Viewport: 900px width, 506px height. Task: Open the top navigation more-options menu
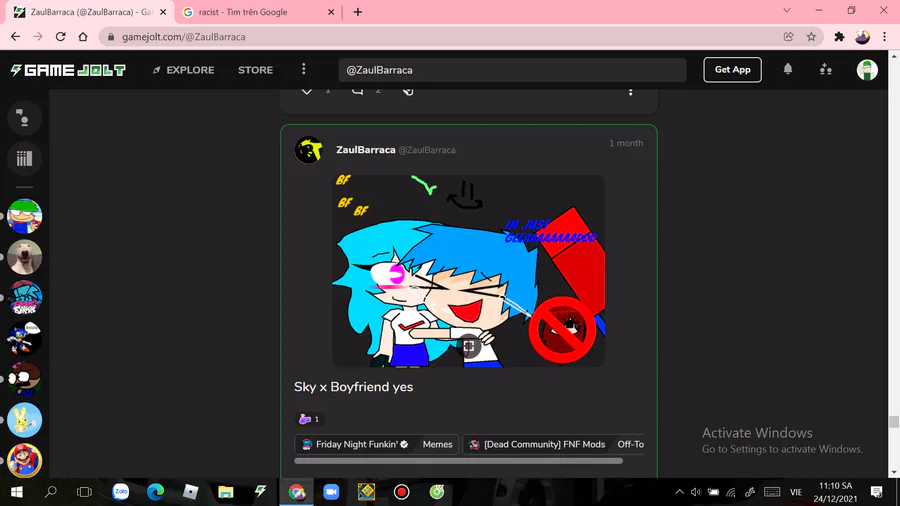point(304,69)
